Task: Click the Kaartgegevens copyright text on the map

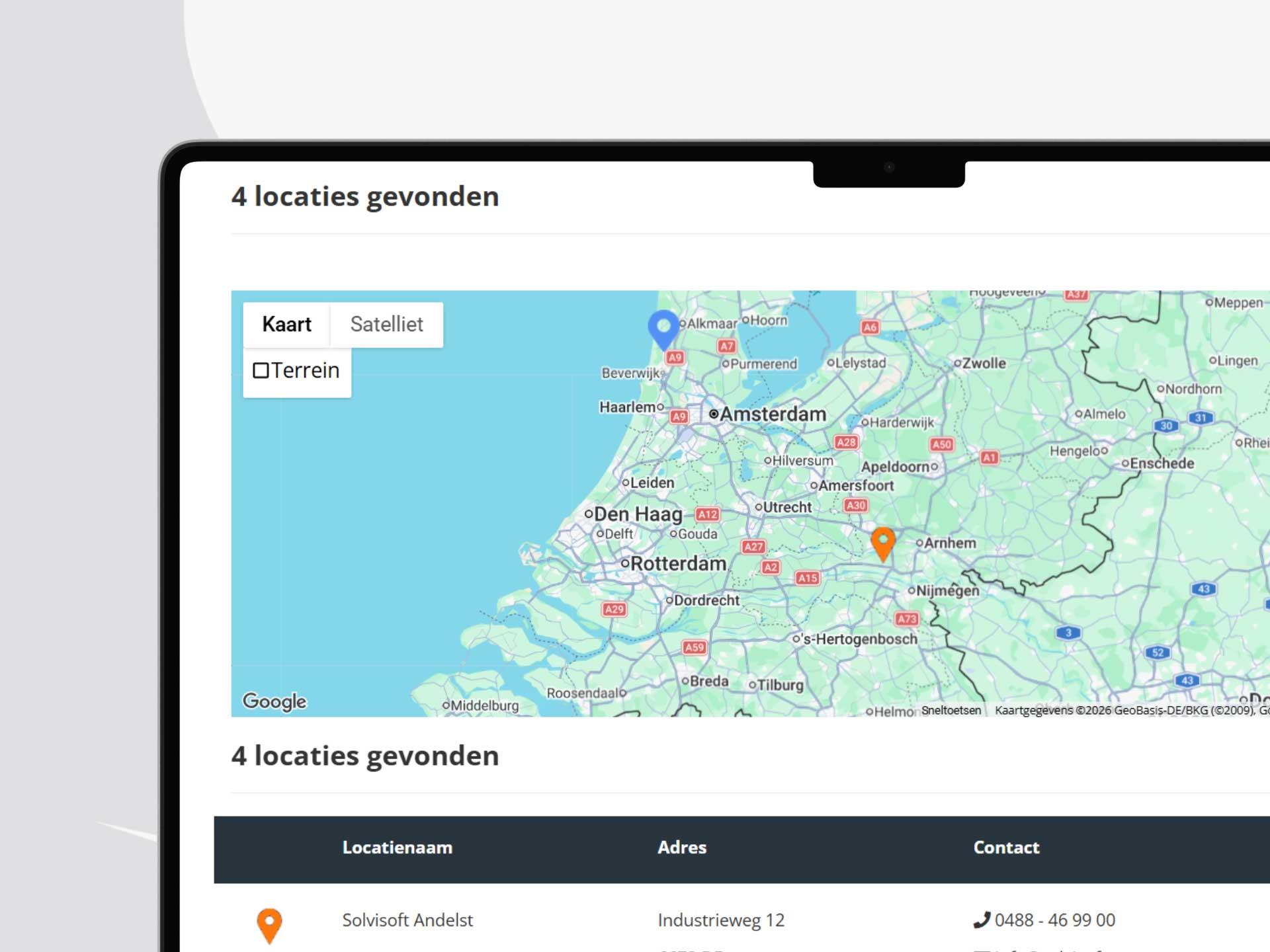Action: (x=1131, y=710)
